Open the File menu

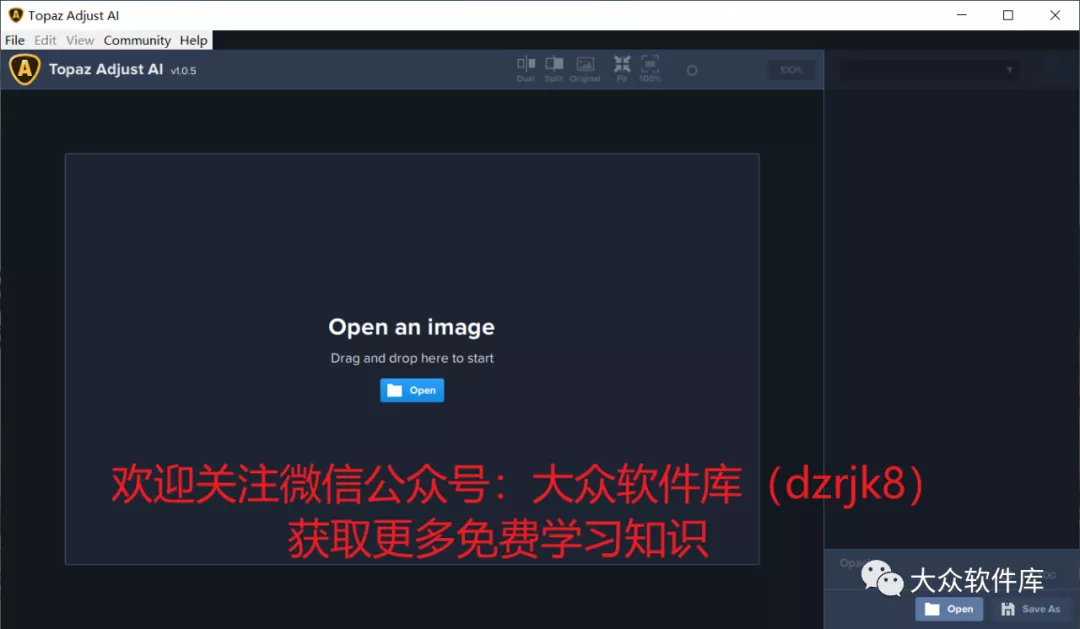[x=15, y=40]
